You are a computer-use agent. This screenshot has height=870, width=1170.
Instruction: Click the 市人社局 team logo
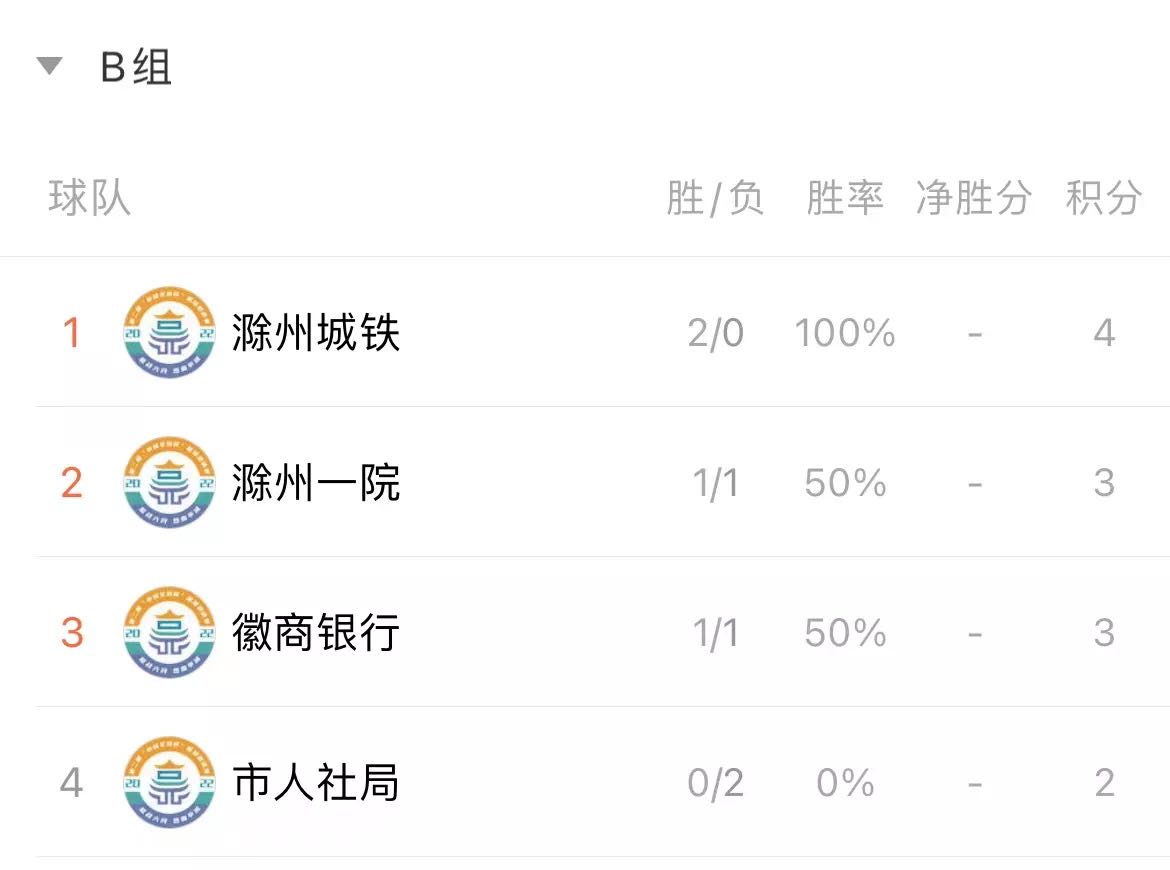(x=169, y=783)
